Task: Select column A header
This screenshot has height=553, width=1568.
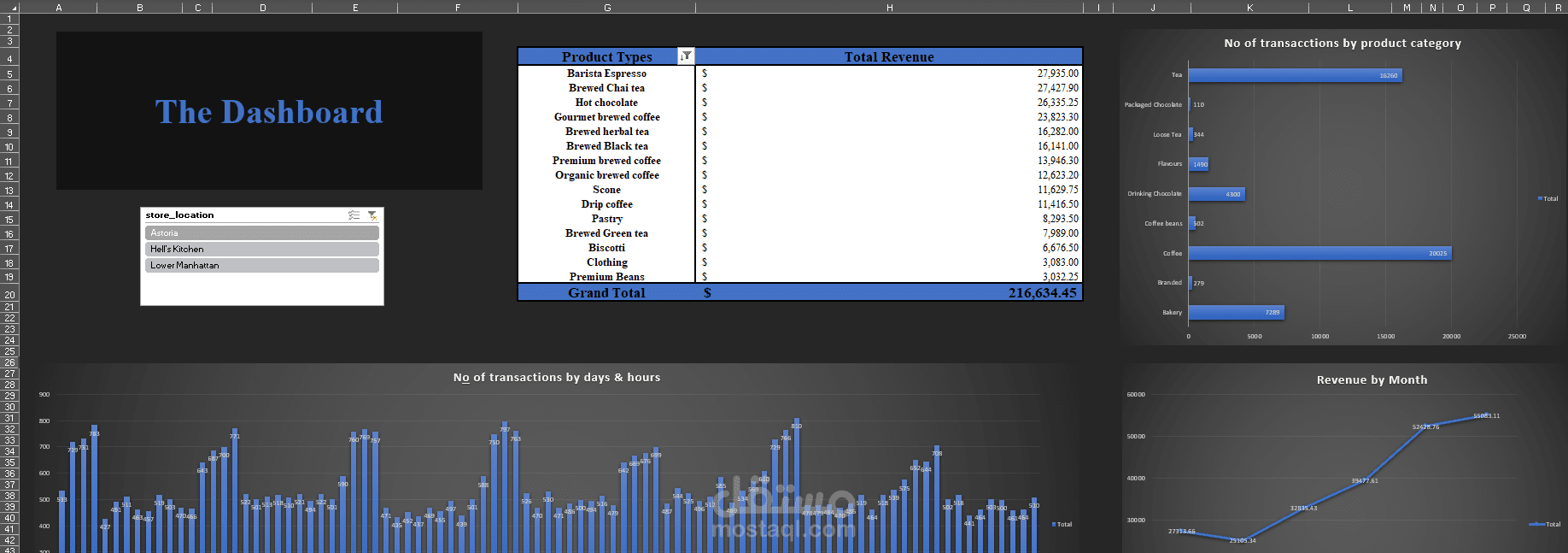Action: pyautogui.click(x=59, y=7)
